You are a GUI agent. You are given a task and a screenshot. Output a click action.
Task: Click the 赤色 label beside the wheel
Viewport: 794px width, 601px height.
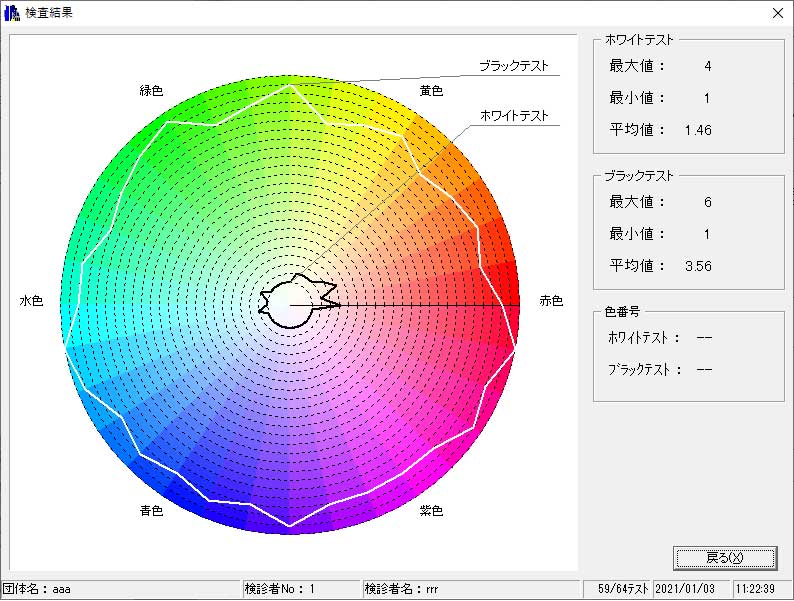click(x=551, y=301)
